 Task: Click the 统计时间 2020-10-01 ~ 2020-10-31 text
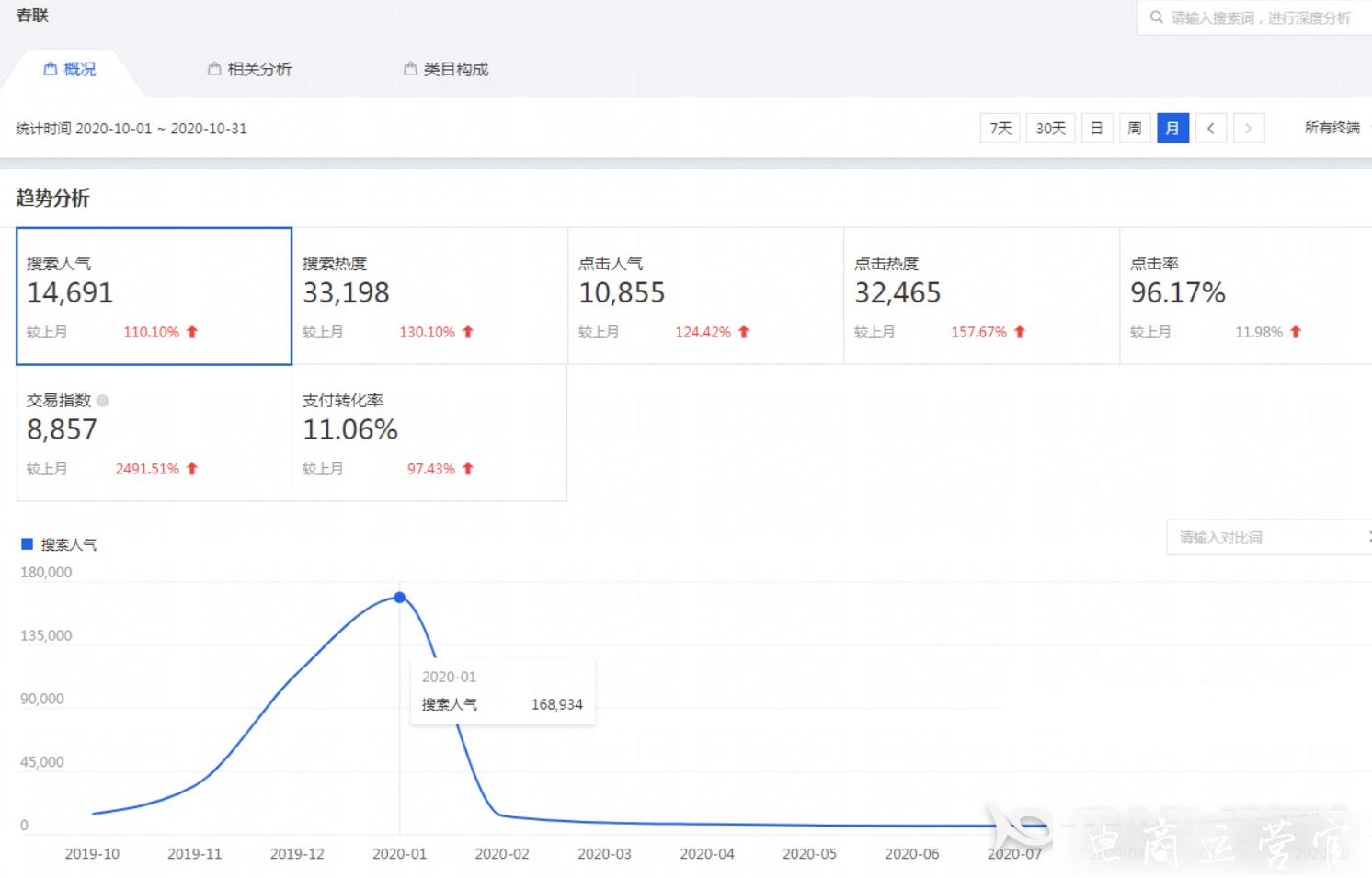pos(131,129)
